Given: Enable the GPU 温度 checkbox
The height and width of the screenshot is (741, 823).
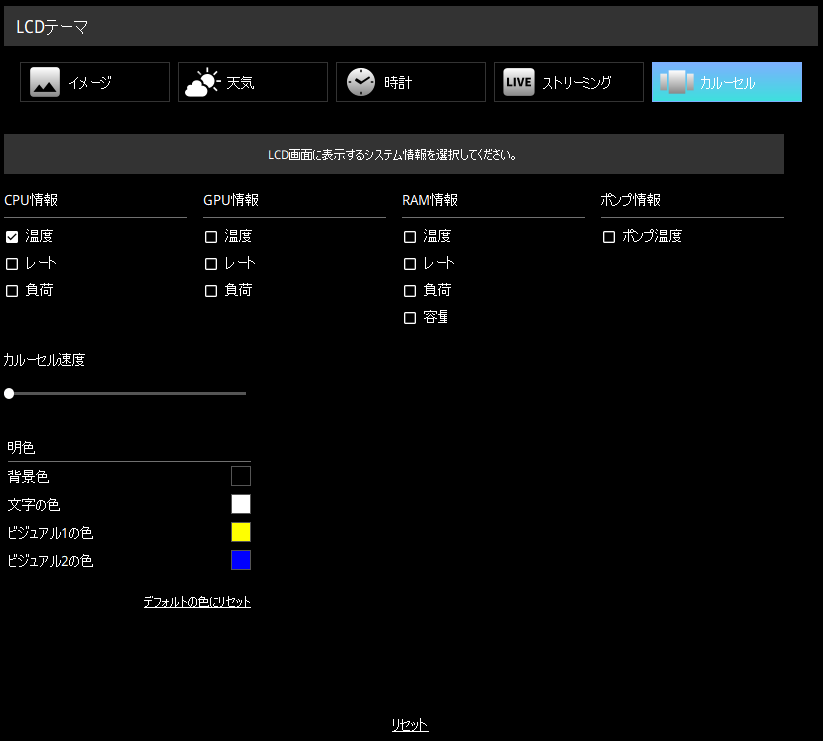Looking at the screenshot, I should coord(211,237).
